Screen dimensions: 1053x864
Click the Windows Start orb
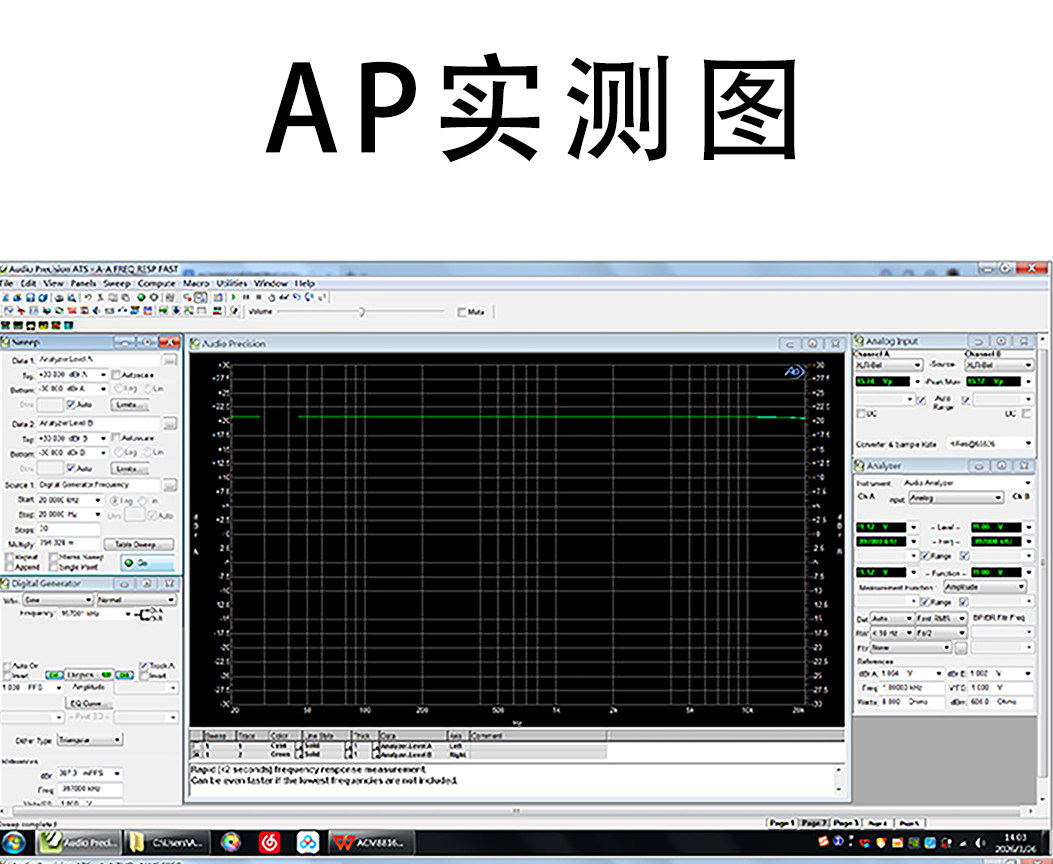[x=13, y=843]
